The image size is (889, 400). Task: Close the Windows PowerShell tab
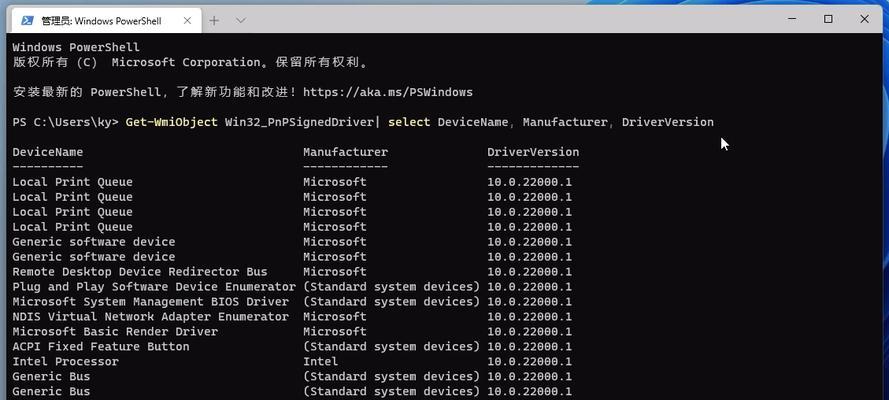tap(187, 21)
